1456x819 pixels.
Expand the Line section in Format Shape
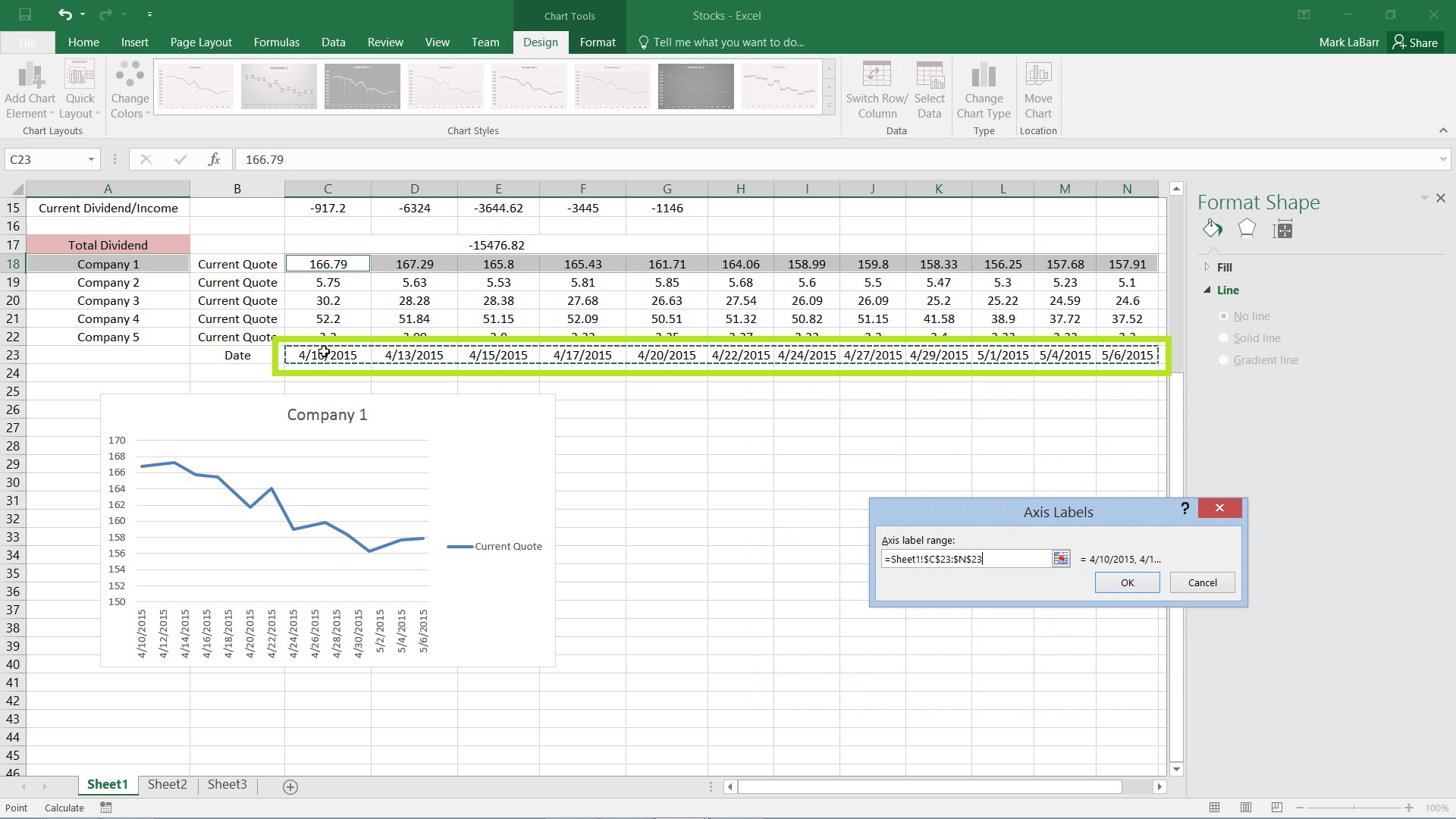pos(1207,289)
